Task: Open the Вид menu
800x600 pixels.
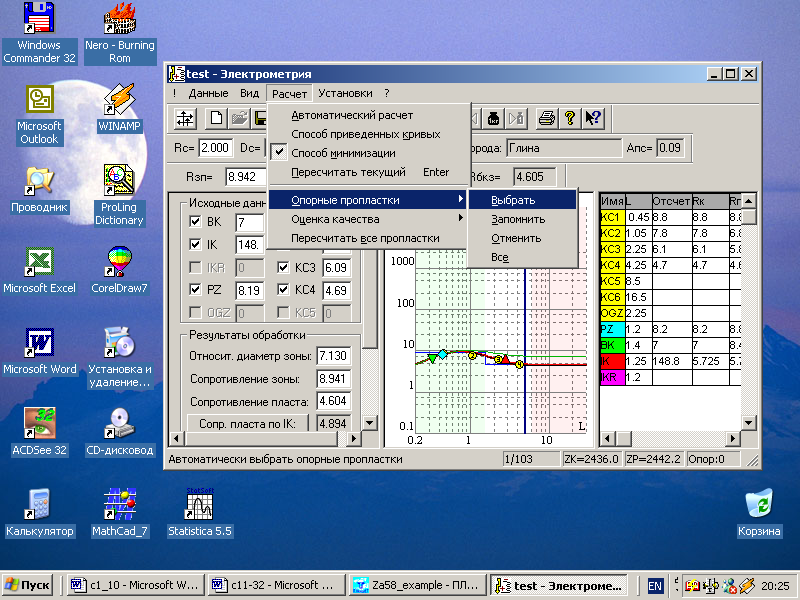Action: point(249,93)
